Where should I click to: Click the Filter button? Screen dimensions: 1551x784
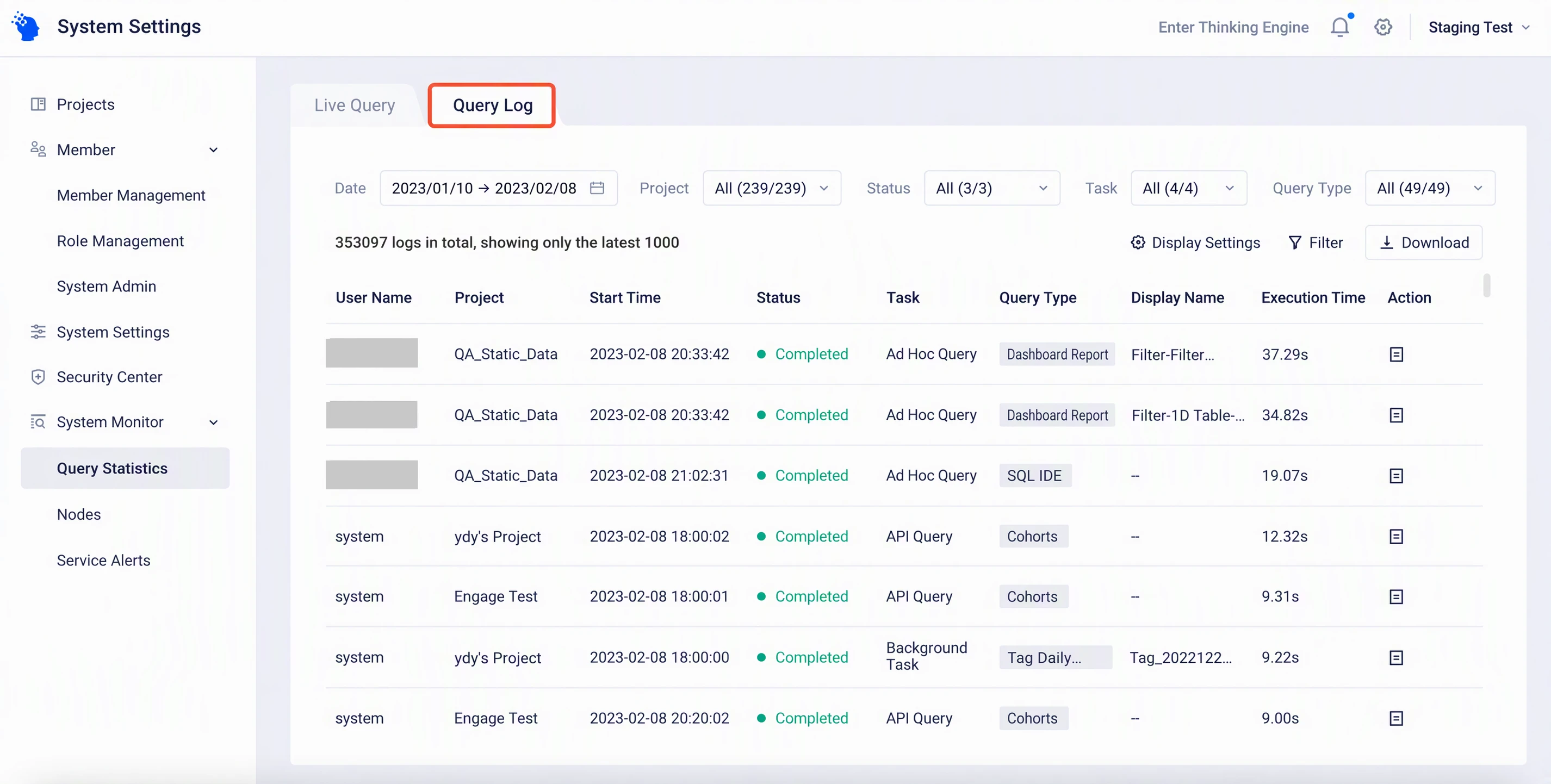point(1315,242)
